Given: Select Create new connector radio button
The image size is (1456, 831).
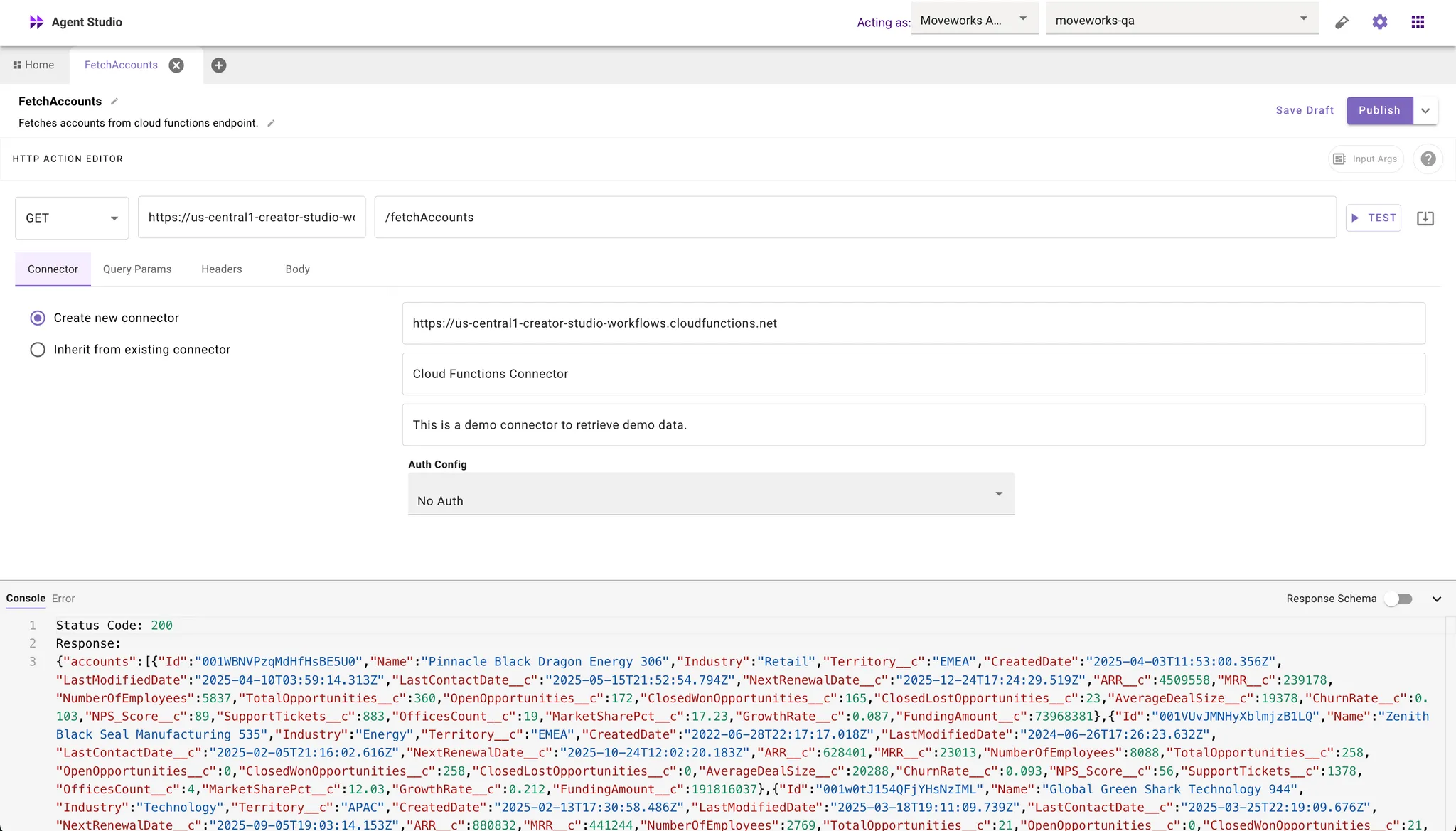Looking at the screenshot, I should tap(38, 318).
